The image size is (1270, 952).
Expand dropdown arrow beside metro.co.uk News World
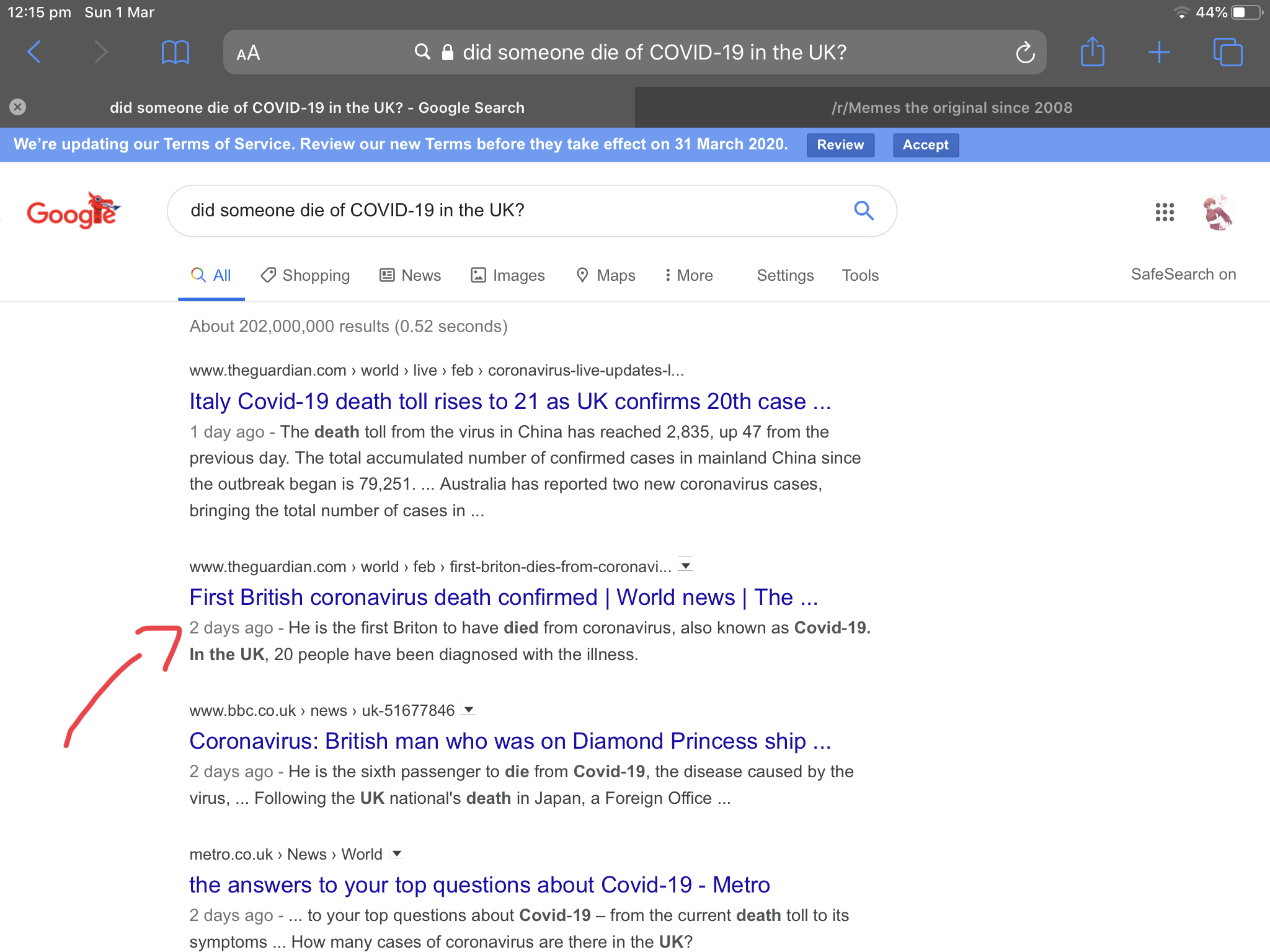click(397, 853)
